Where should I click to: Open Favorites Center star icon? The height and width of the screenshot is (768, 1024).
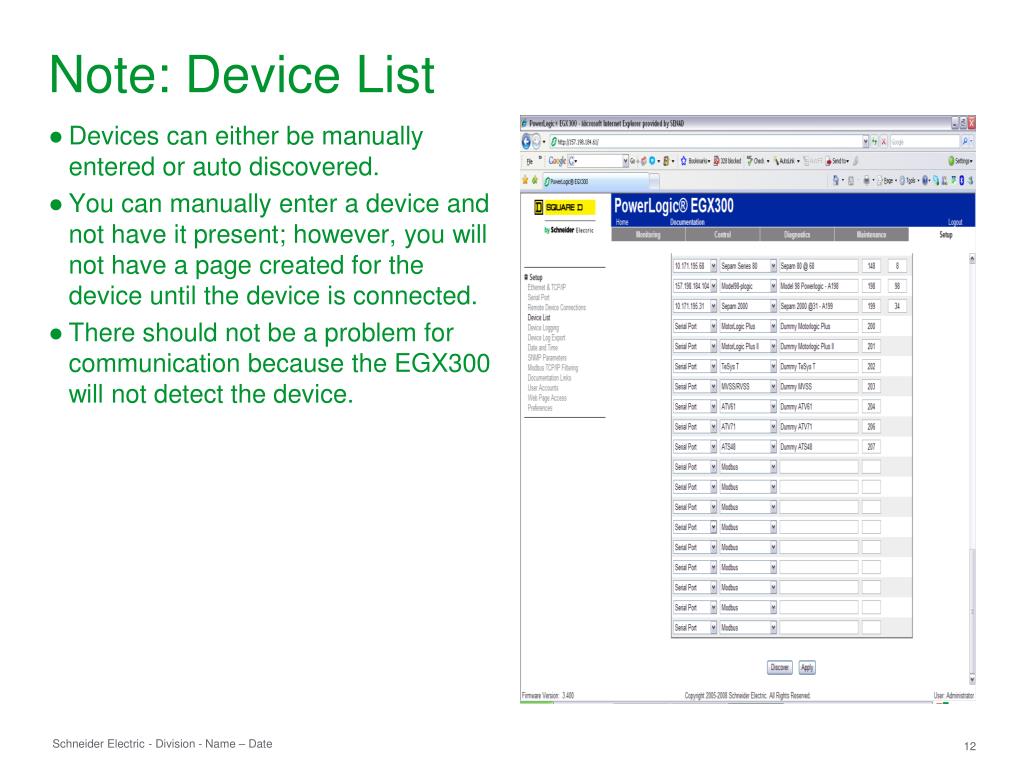coord(524,180)
